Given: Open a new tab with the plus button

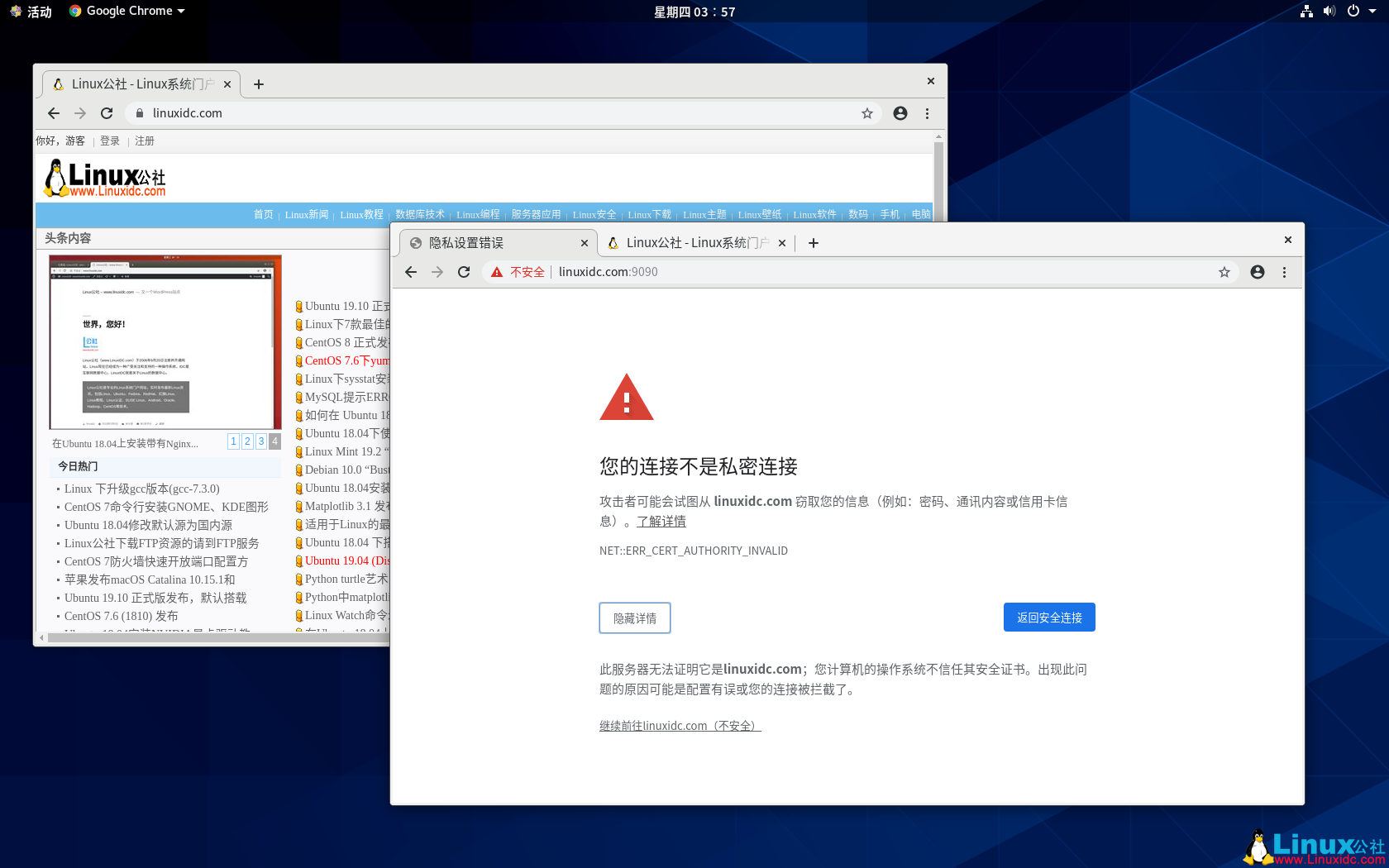Looking at the screenshot, I should 813,242.
